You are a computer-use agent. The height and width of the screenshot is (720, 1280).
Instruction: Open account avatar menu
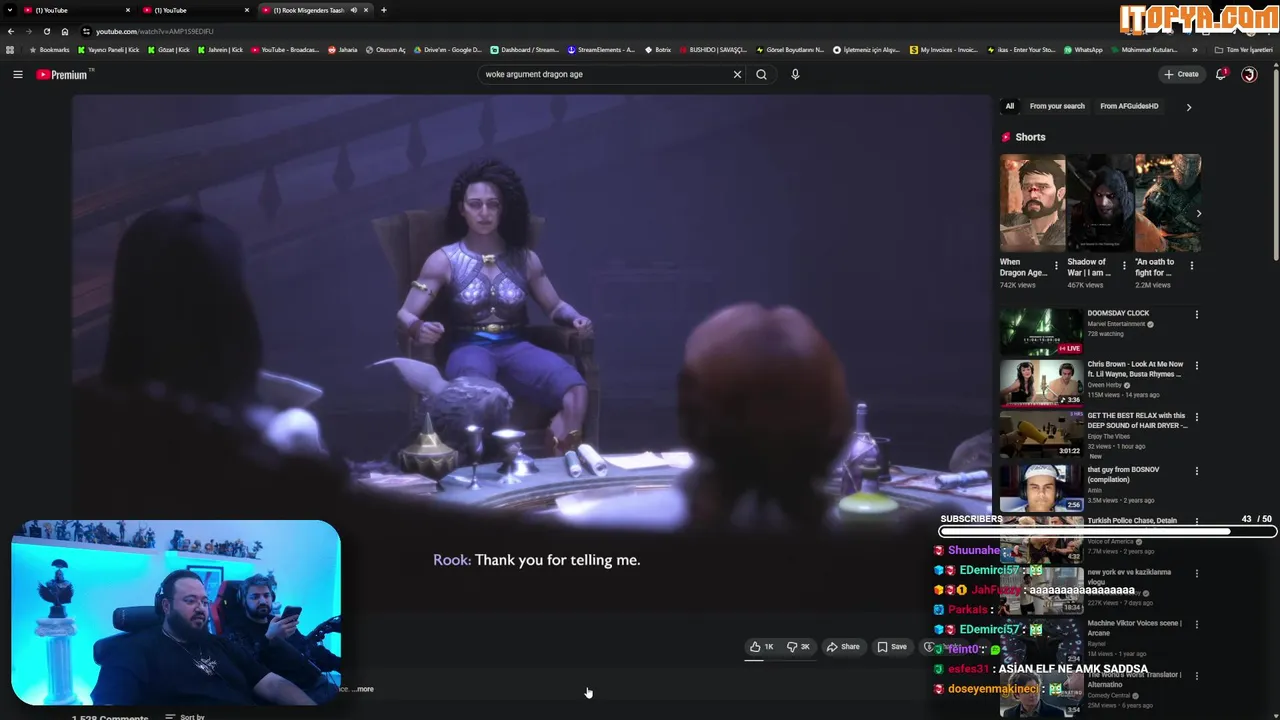pos(1249,74)
